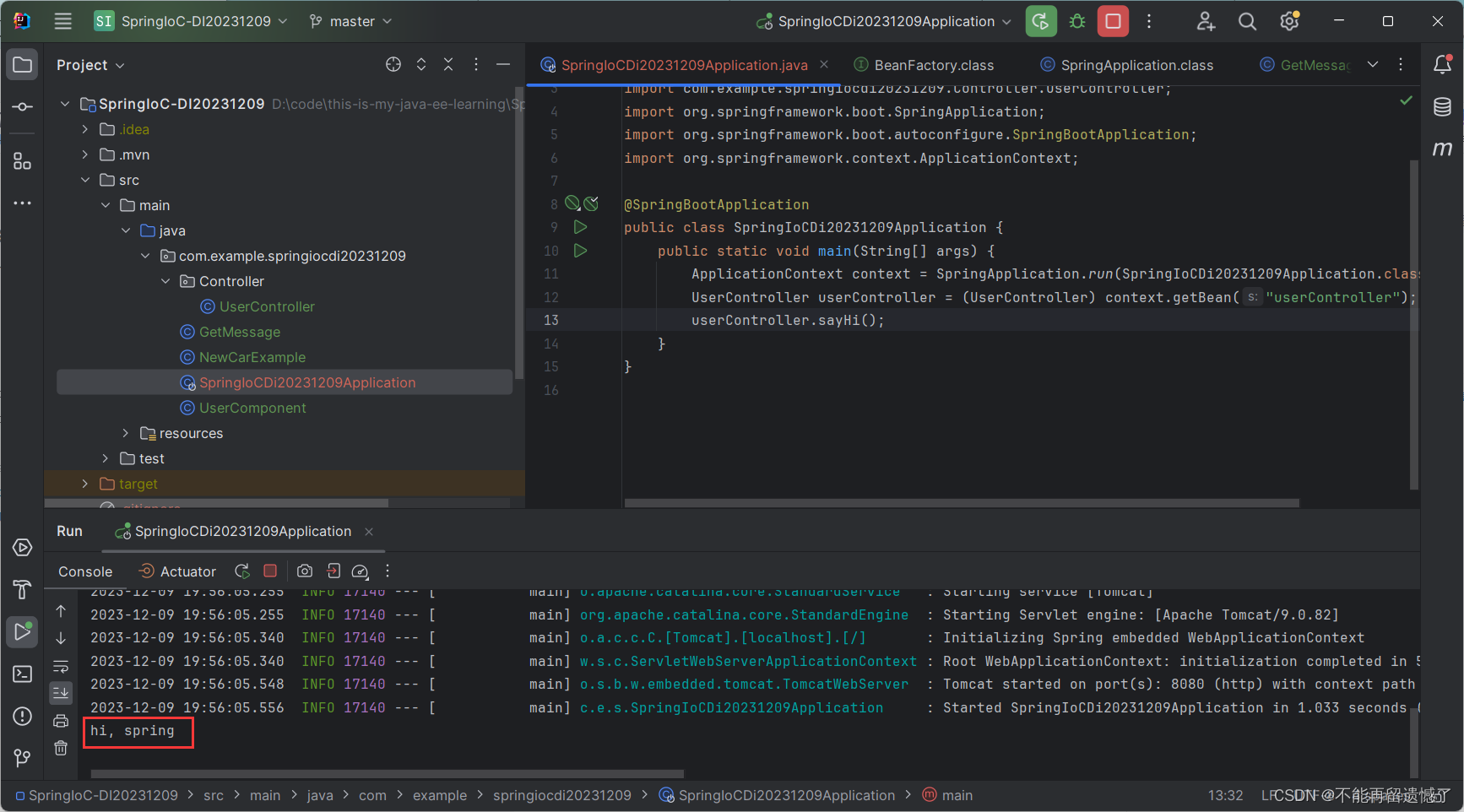Close SpringIoCDi20231209Application.java tab
The width and height of the screenshot is (1464, 812).
pyautogui.click(x=824, y=64)
